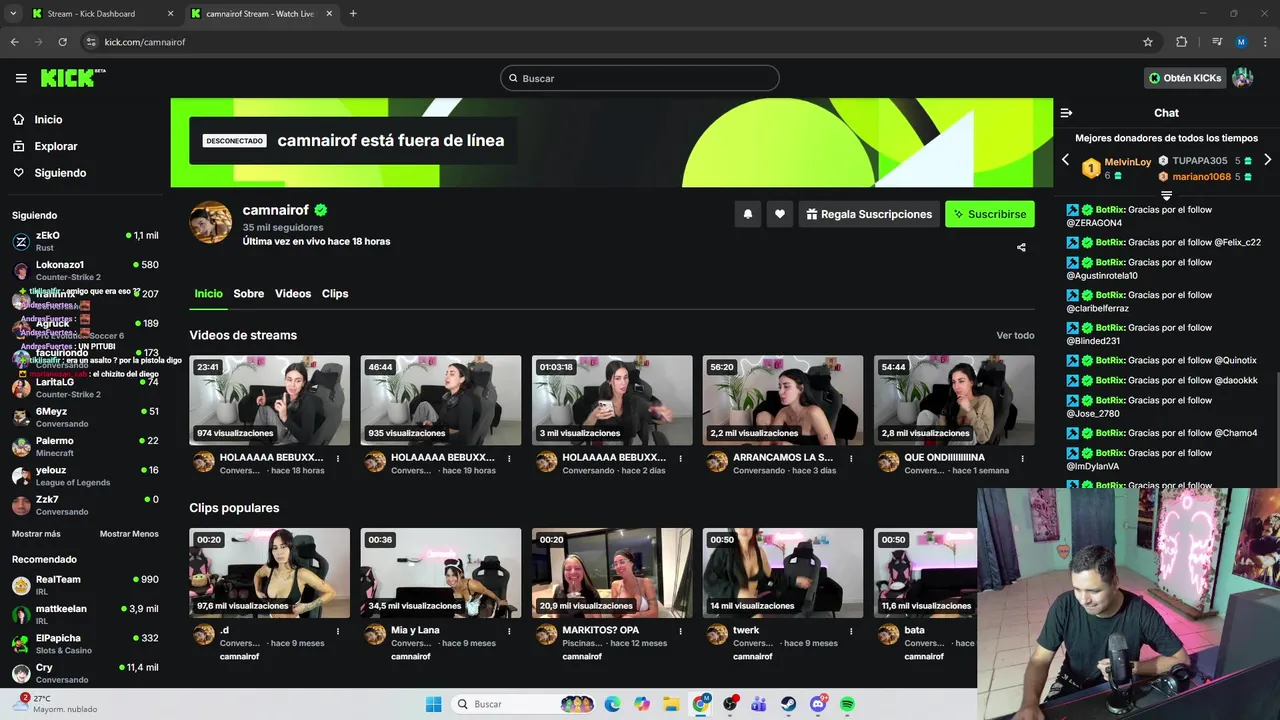Select the Sobre channel tab
This screenshot has width=1280, height=720.
coord(249,294)
